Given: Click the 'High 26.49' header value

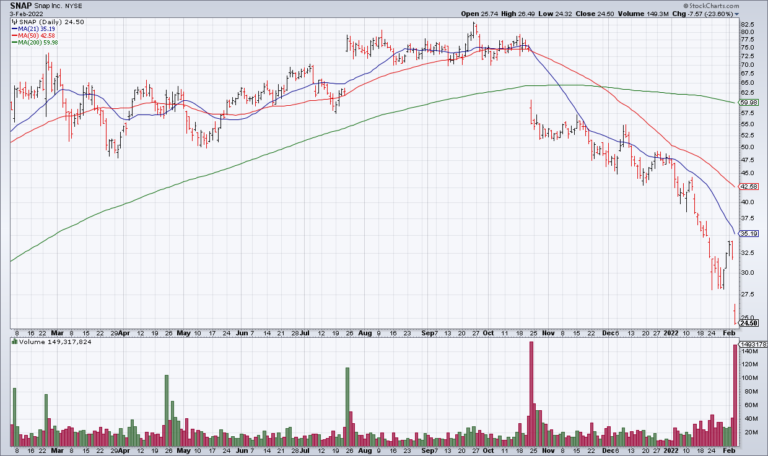Looking at the screenshot, I should [x=518, y=14].
